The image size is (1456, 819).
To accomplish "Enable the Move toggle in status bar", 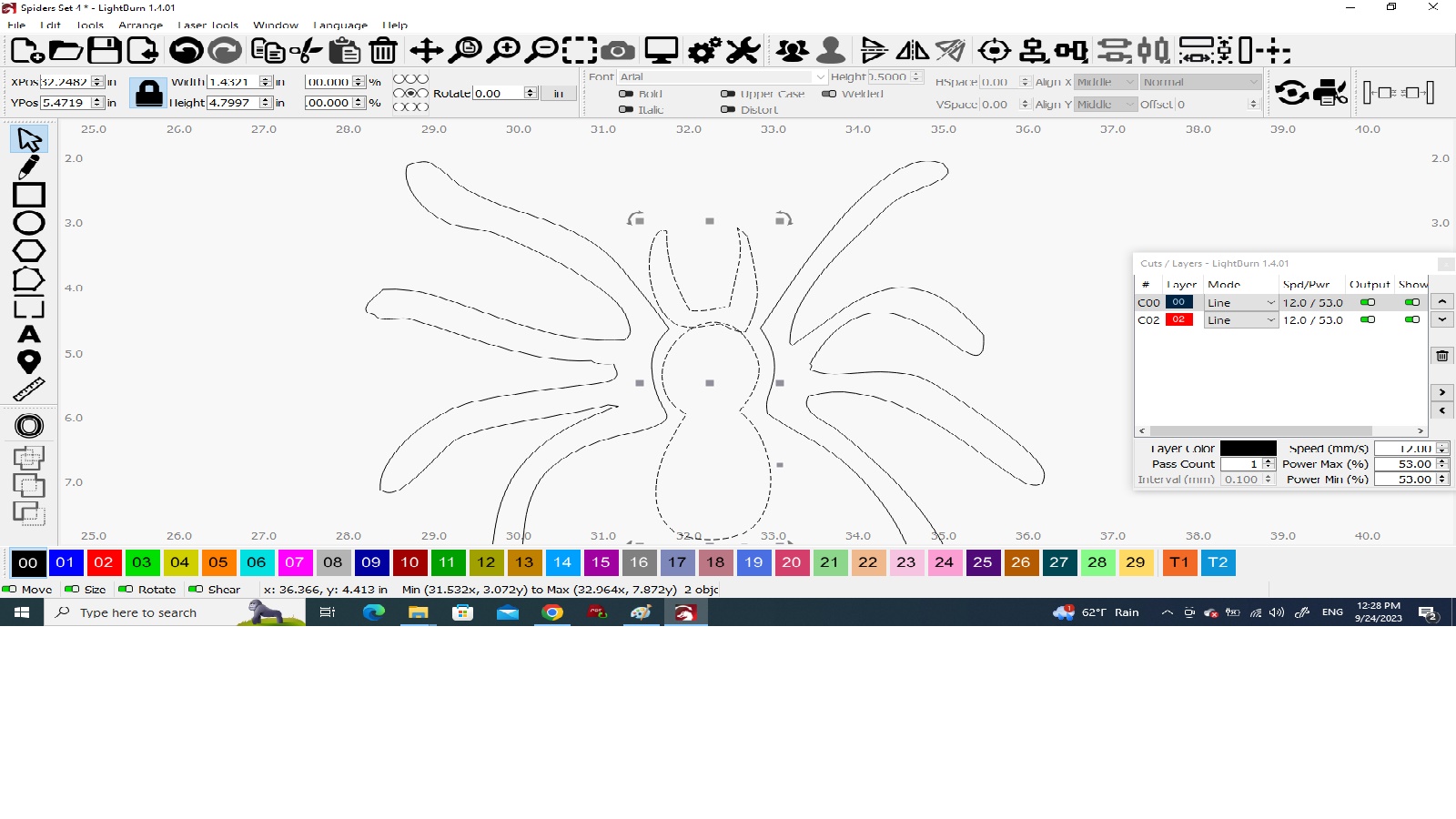I will (10, 589).
